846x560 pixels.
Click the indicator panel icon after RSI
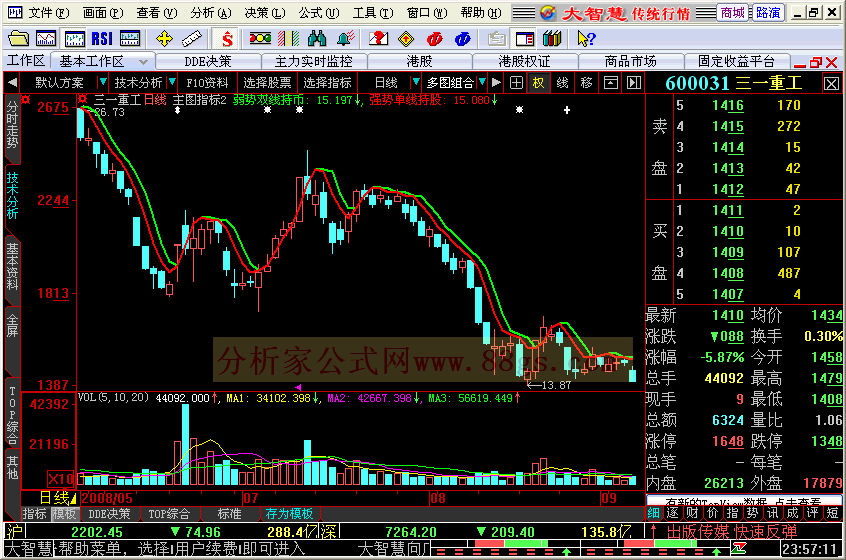tap(130, 39)
